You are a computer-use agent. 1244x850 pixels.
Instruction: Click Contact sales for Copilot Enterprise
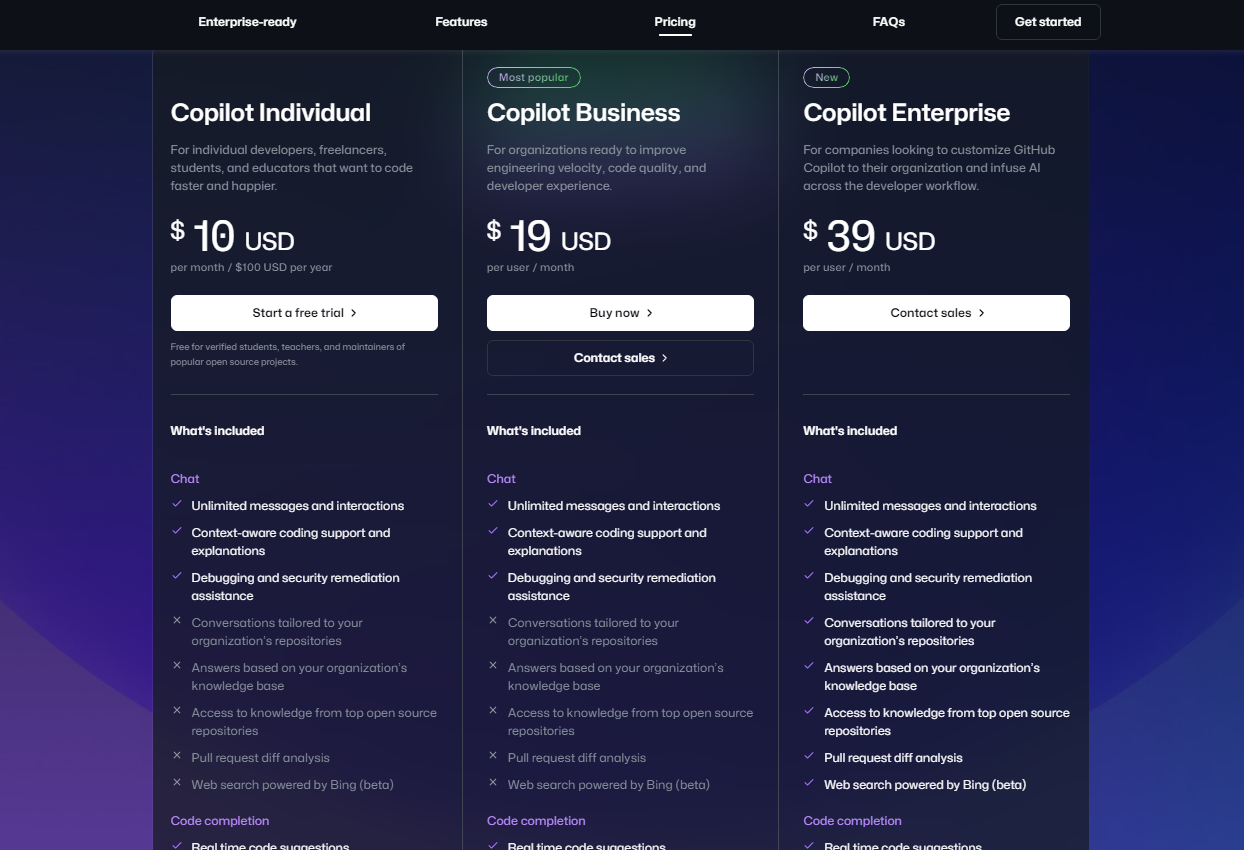point(936,313)
